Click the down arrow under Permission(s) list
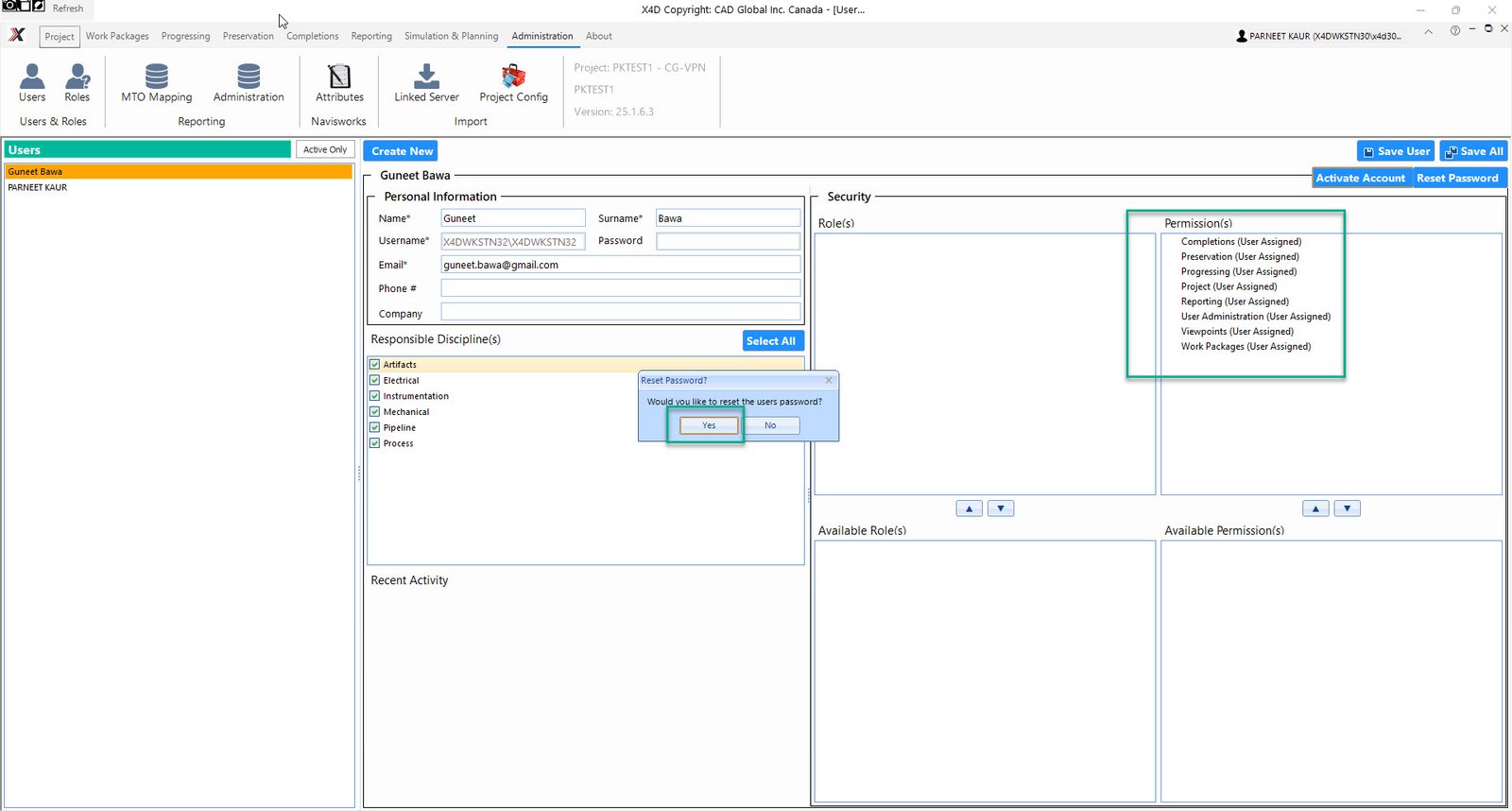This screenshot has width=1512, height=811. coord(1347,509)
